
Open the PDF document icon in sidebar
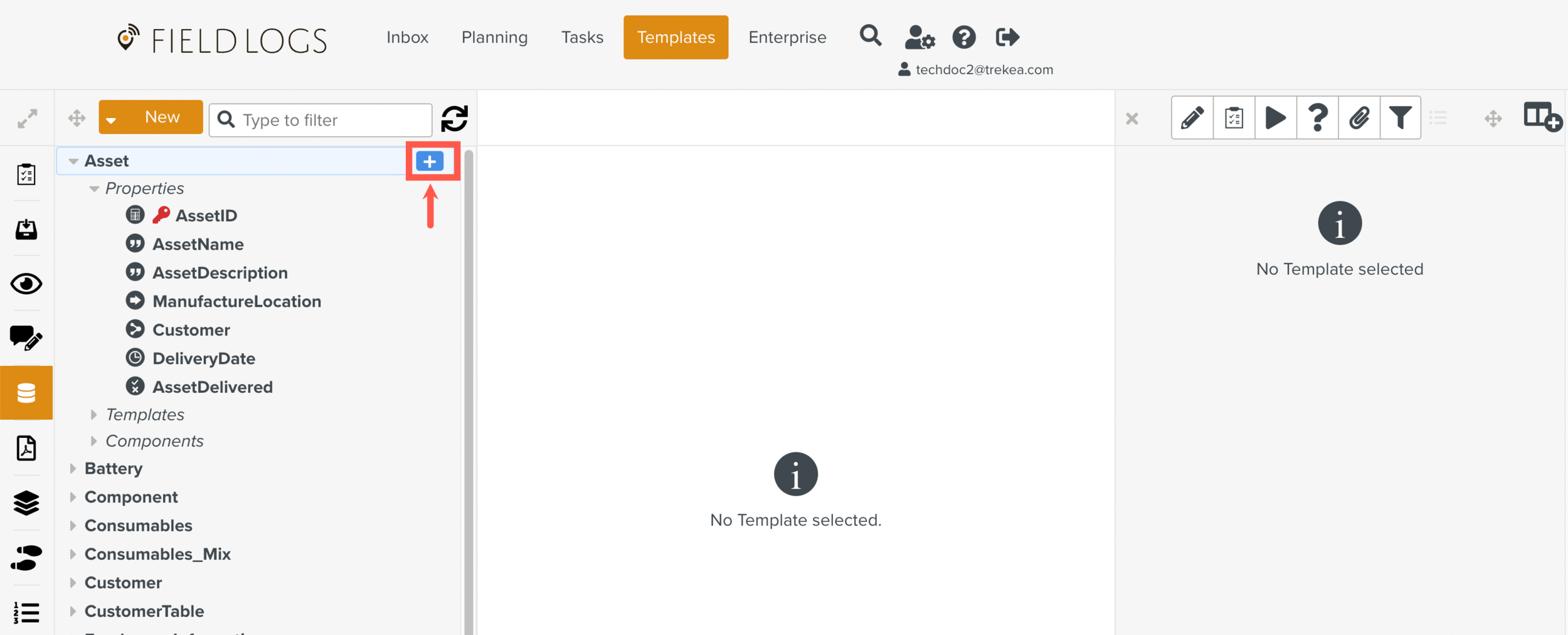coord(26,448)
